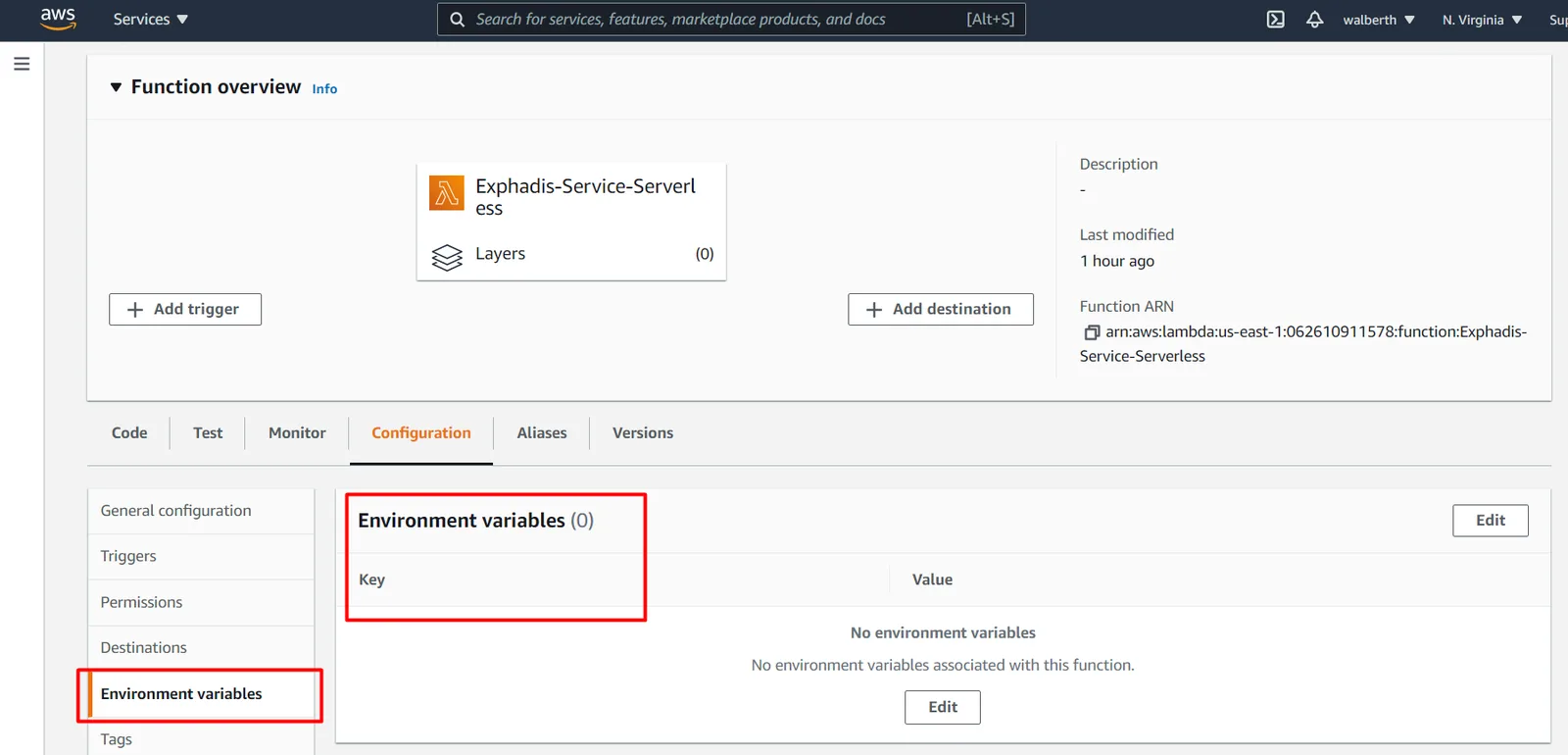The image size is (1568, 755).
Task: Click the Value column header
Action: pos(932,579)
